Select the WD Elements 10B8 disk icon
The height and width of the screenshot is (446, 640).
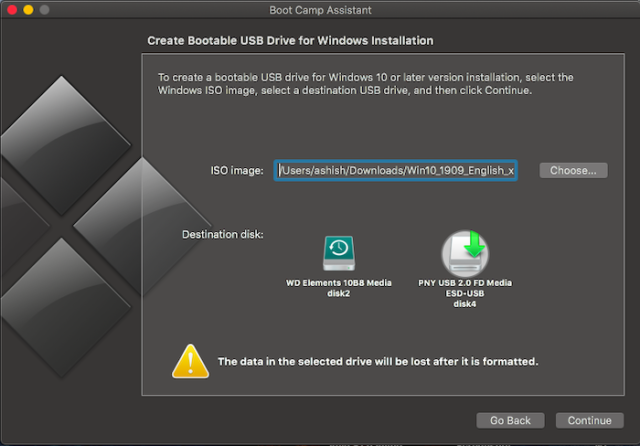pos(338,254)
